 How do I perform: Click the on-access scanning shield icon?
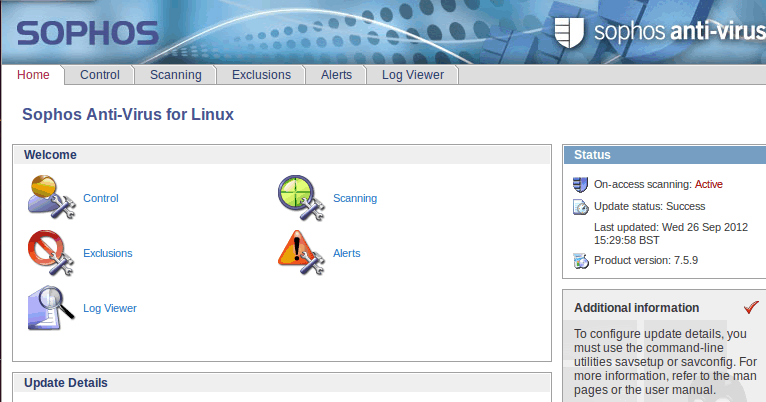(580, 185)
